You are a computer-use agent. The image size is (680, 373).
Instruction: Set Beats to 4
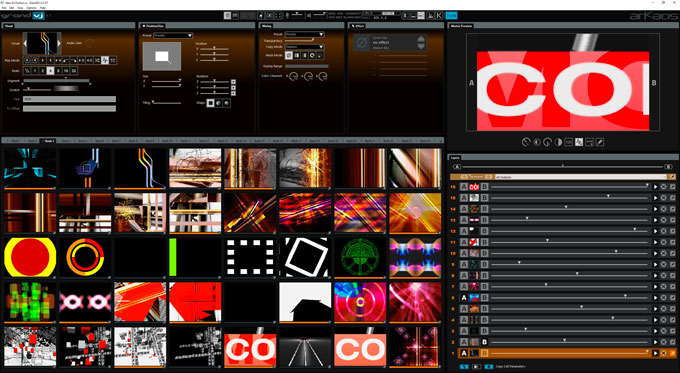(x=50, y=71)
